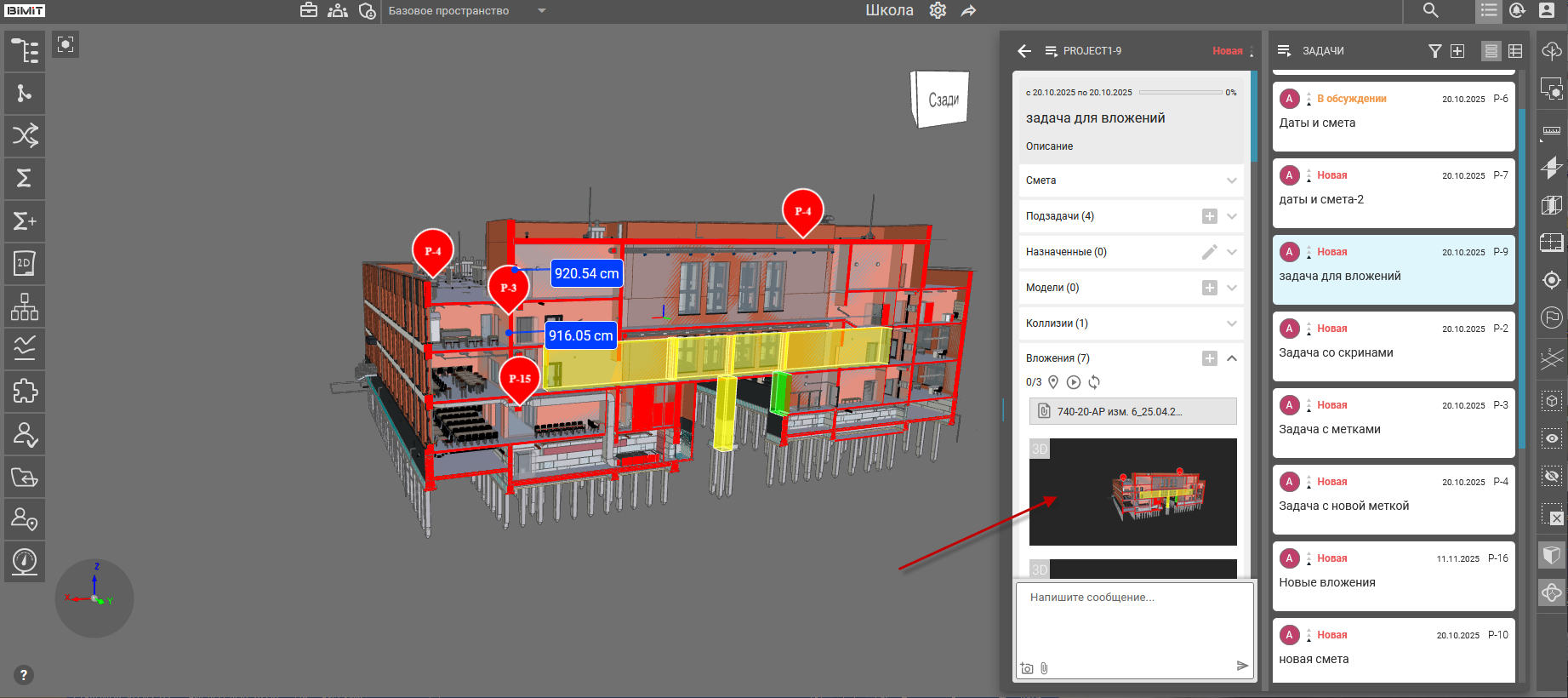Screen dimensions: 1568x698
Task: Open the model tree structure icon
Action: tap(25, 51)
